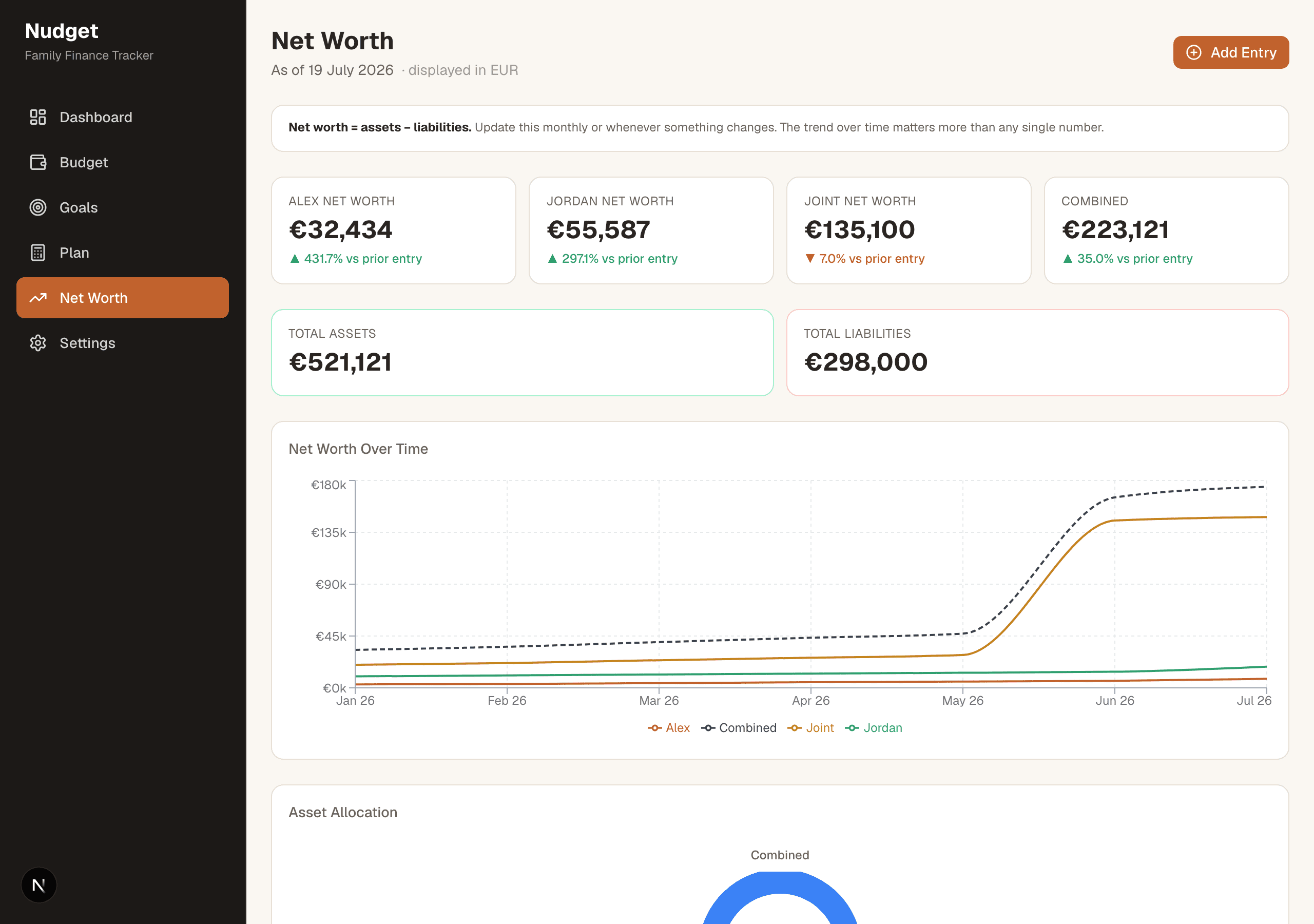
Task: Click the €223,121 value
Action: [1115, 230]
